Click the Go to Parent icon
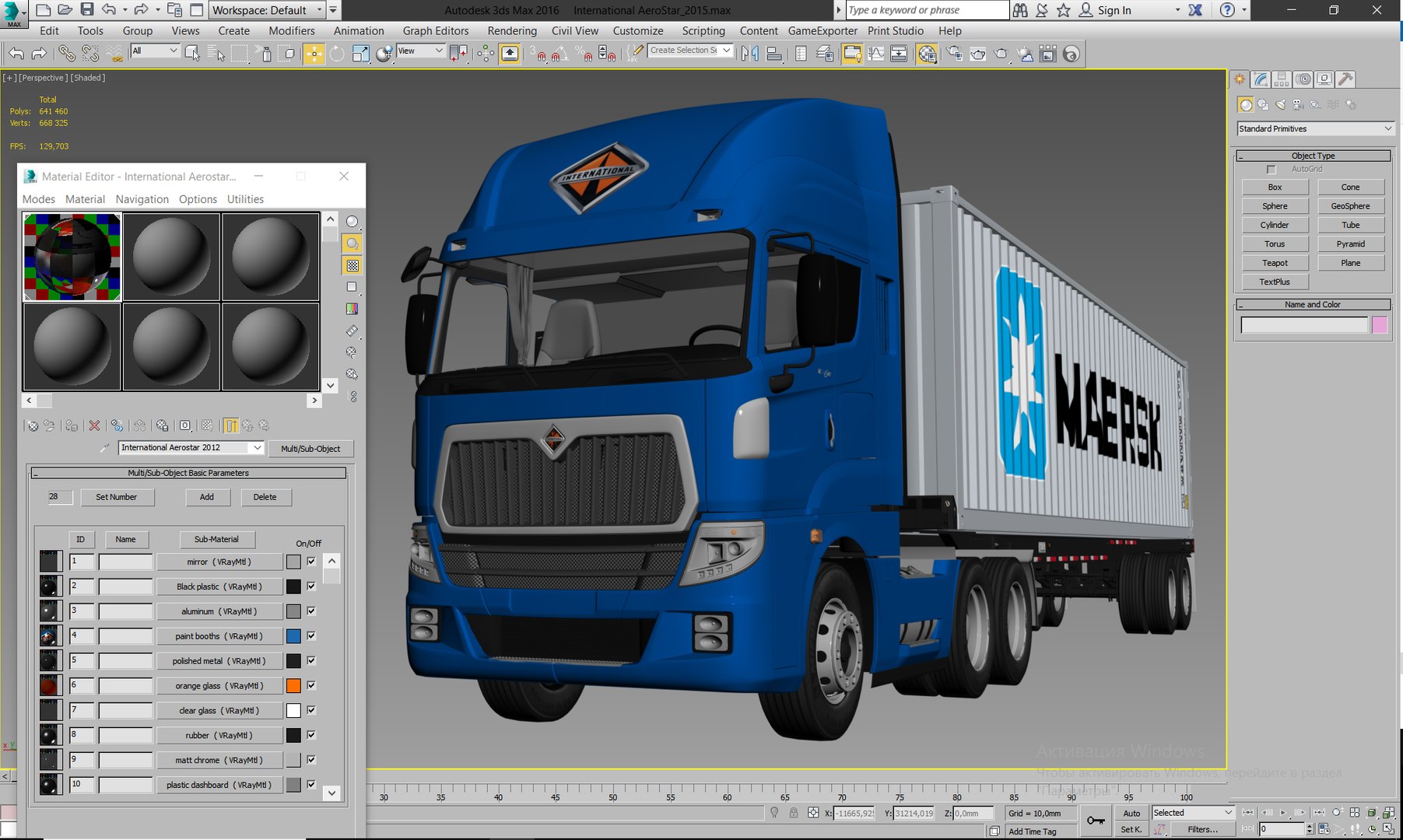Viewport: 1403px width, 840px height. [247, 425]
